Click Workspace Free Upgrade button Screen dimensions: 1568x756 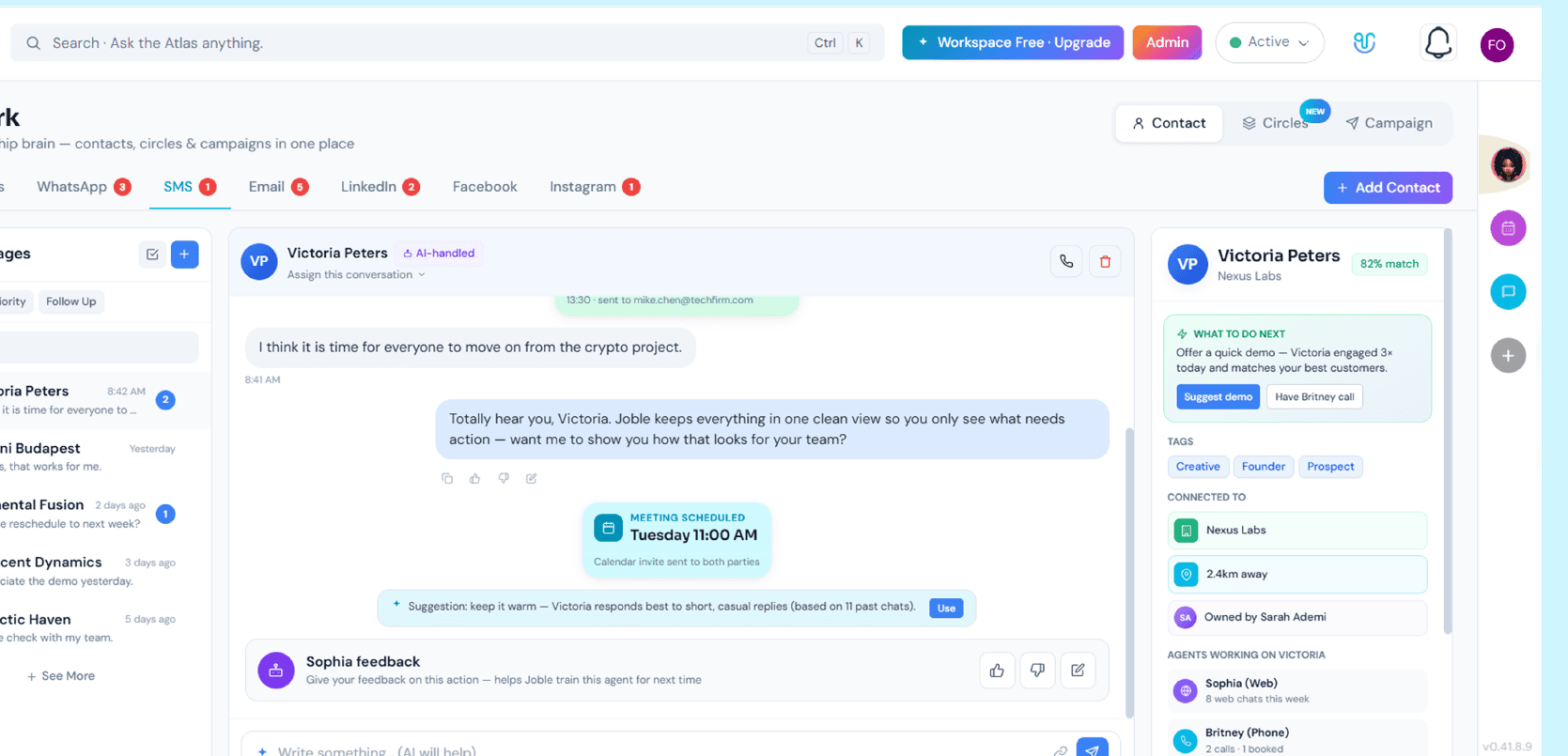(x=1013, y=42)
